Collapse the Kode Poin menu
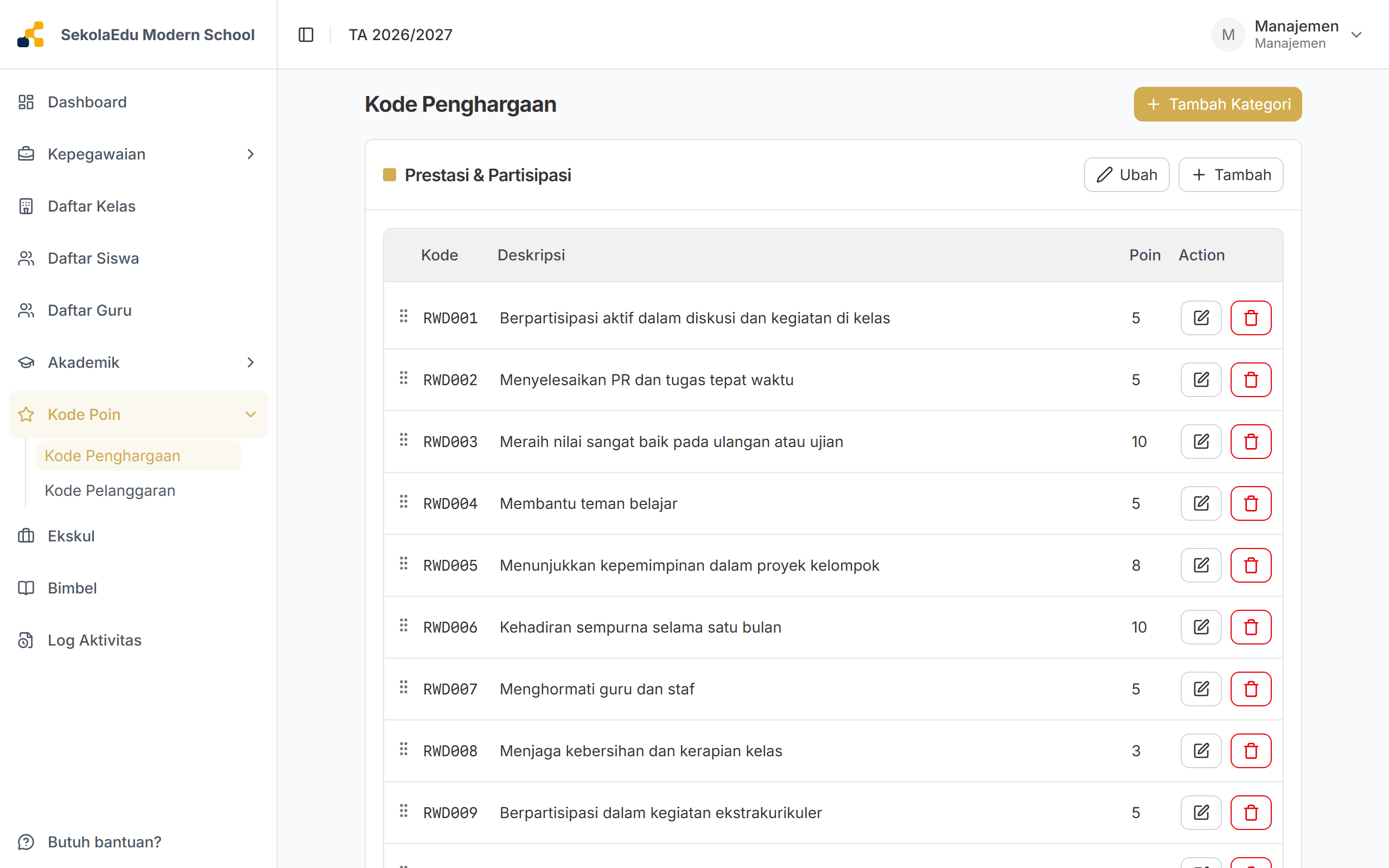The width and height of the screenshot is (1389, 868). tap(138, 414)
